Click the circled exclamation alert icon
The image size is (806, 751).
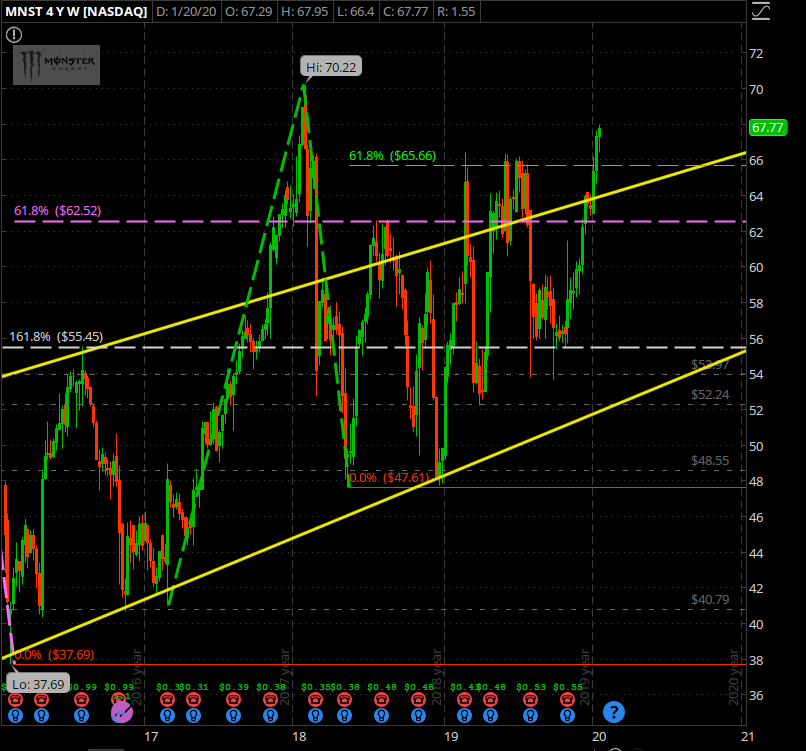pos(14,34)
